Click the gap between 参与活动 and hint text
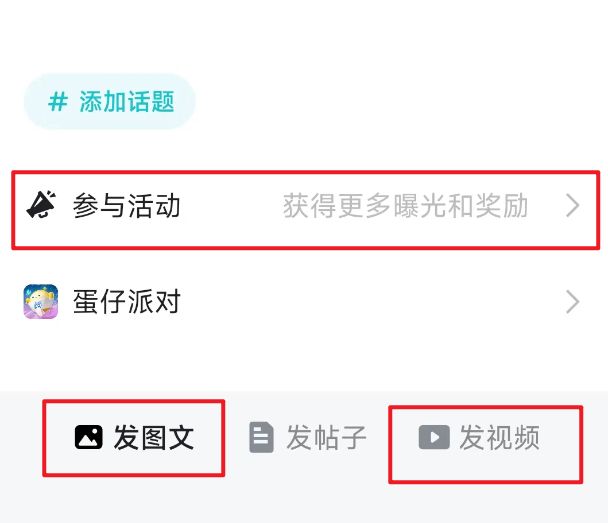Image resolution: width=608 pixels, height=523 pixels. 230,206
